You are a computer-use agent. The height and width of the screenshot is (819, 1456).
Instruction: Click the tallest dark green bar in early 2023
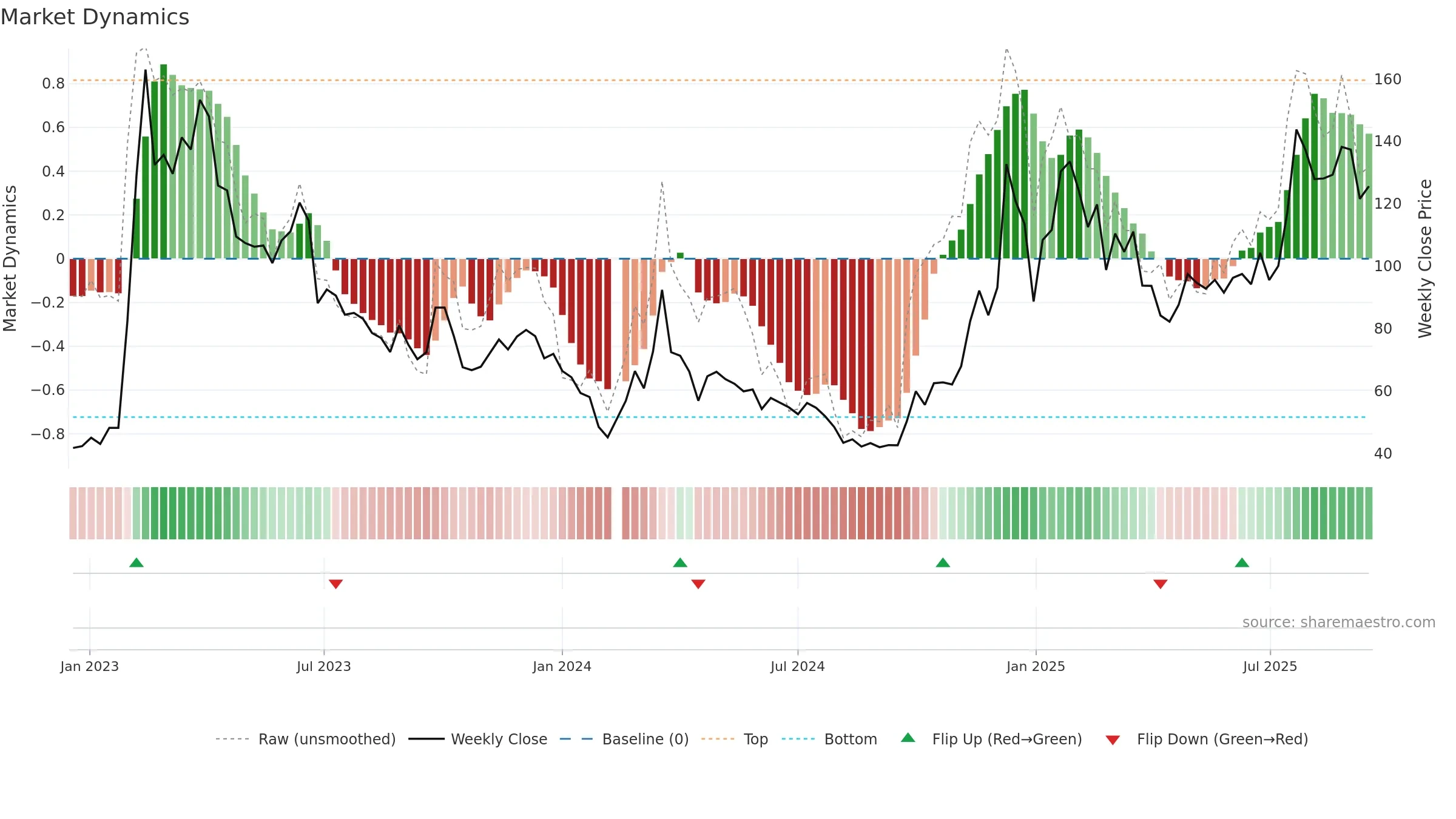164,161
